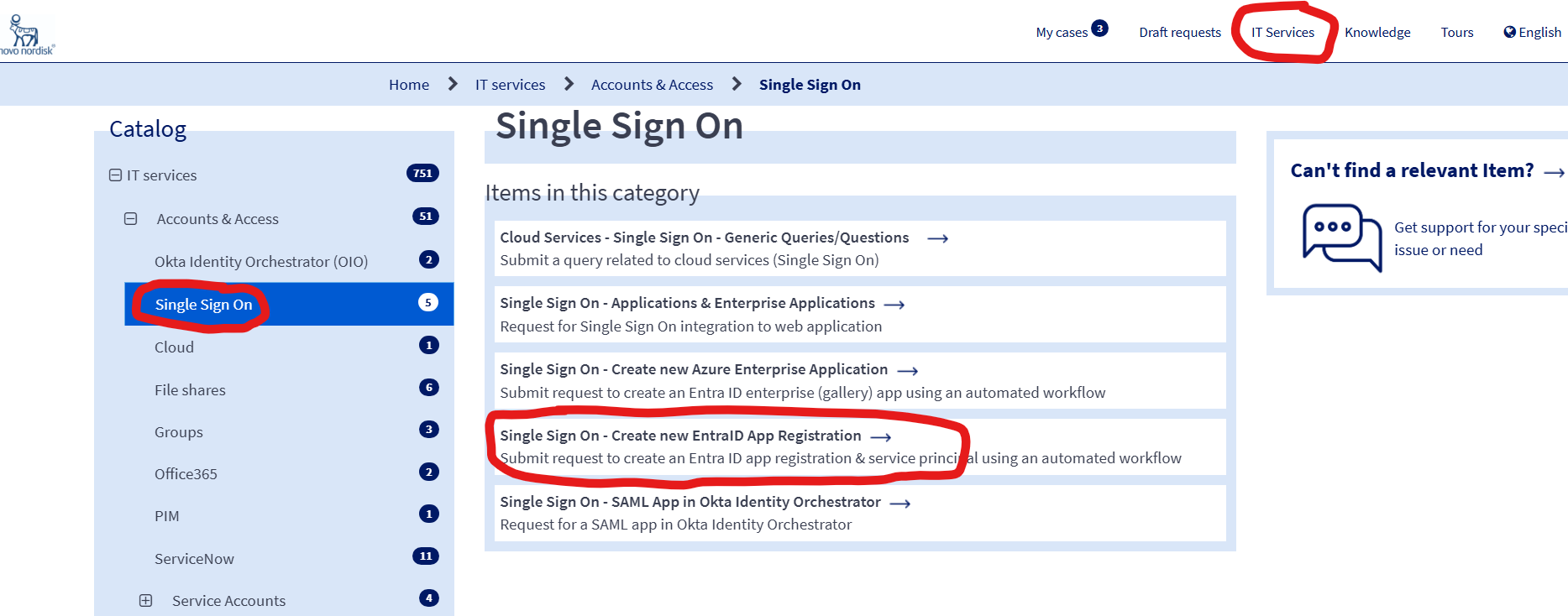Click the Novo Nordisk logo

click(x=25, y=34)
